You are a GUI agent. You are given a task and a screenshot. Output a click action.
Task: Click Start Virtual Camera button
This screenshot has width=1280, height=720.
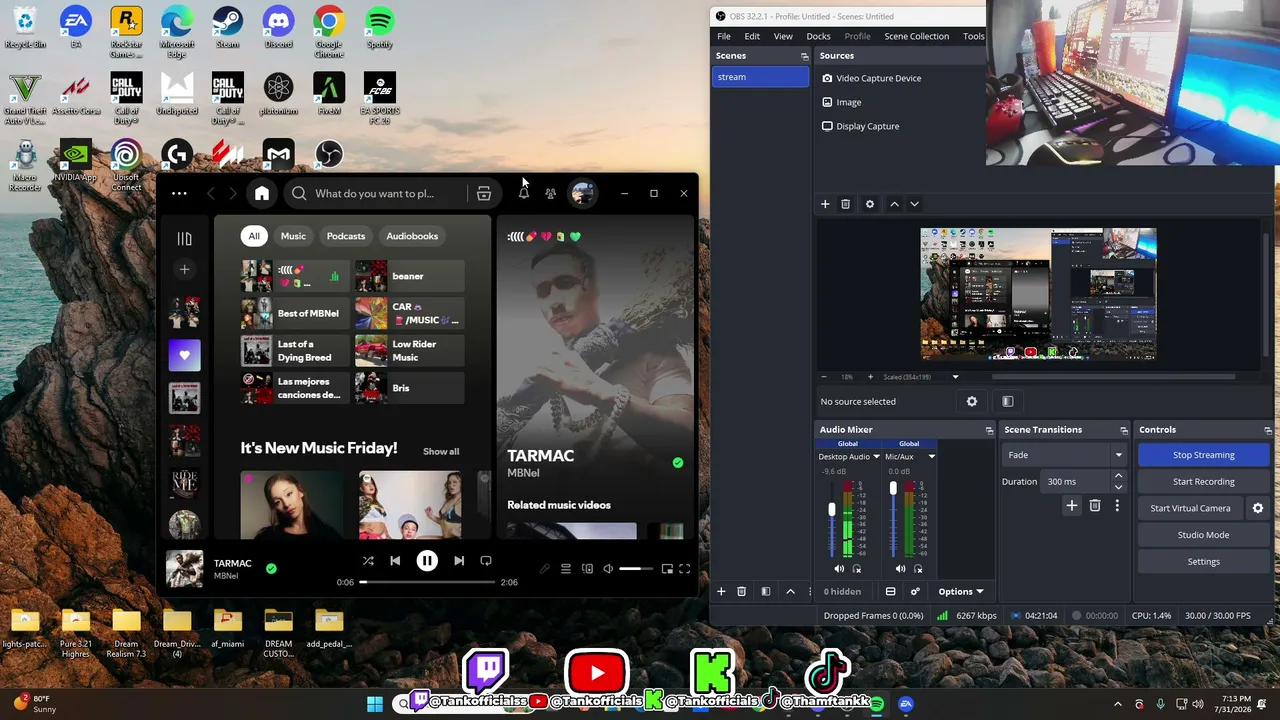1190,508
